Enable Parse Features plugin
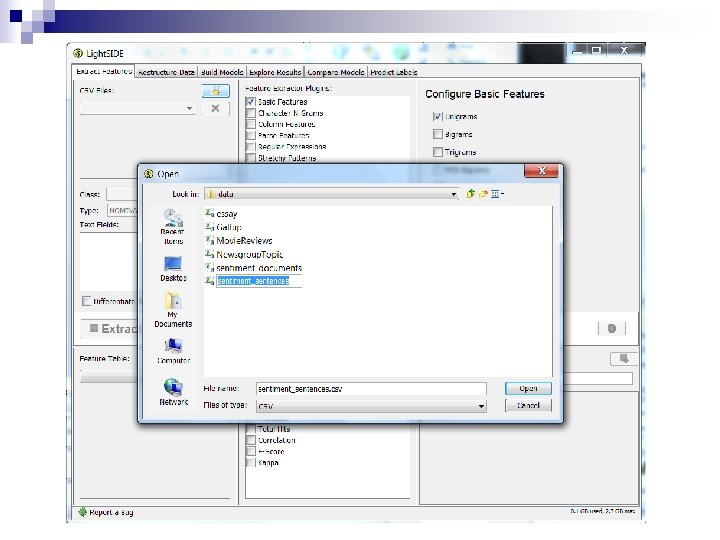 (251, 135)
